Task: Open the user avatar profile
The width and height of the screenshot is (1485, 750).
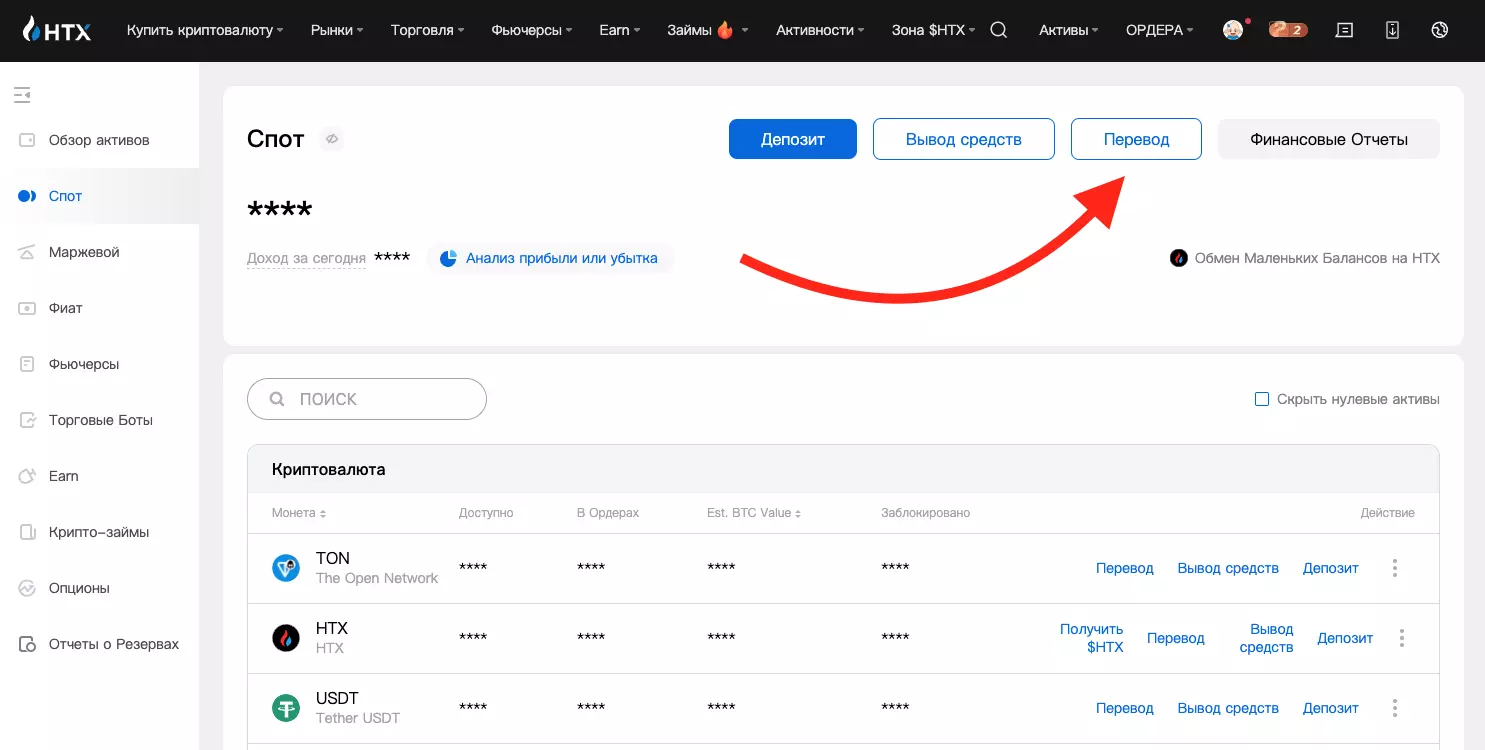Action: (x=1234, y=30)
